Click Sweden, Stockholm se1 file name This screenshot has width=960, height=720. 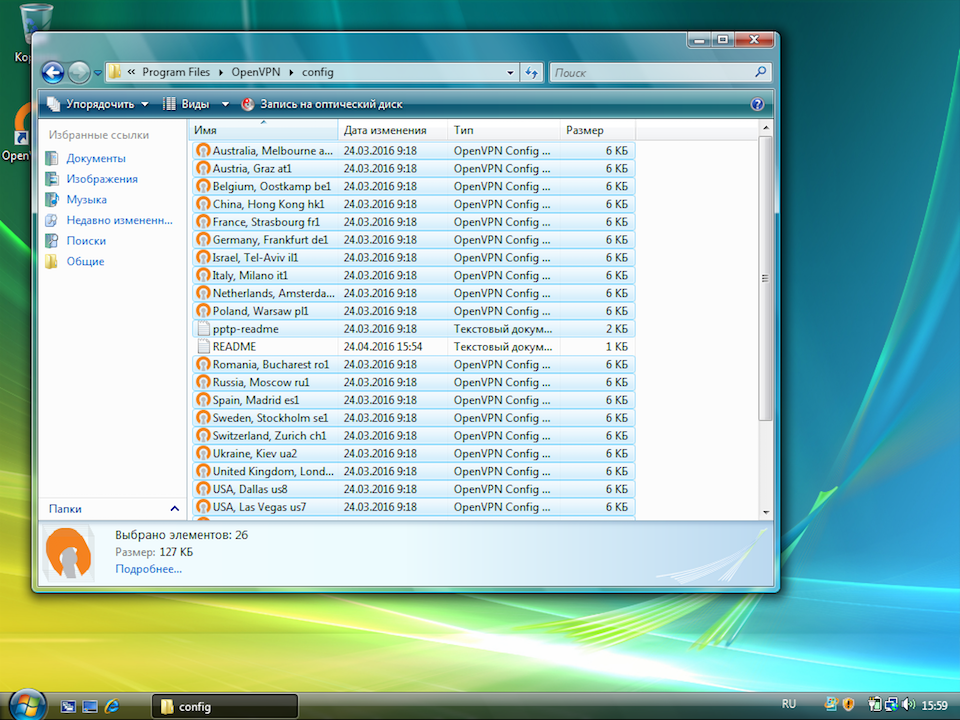point(270,418)
